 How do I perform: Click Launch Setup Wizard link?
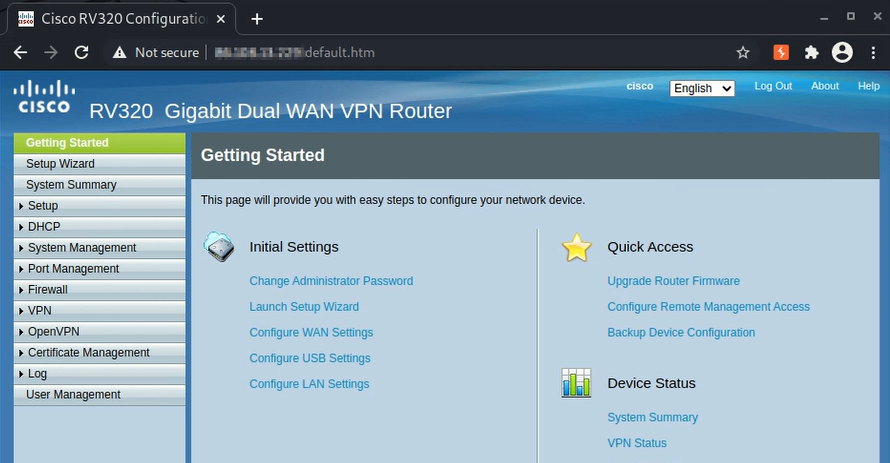(304, 307)
